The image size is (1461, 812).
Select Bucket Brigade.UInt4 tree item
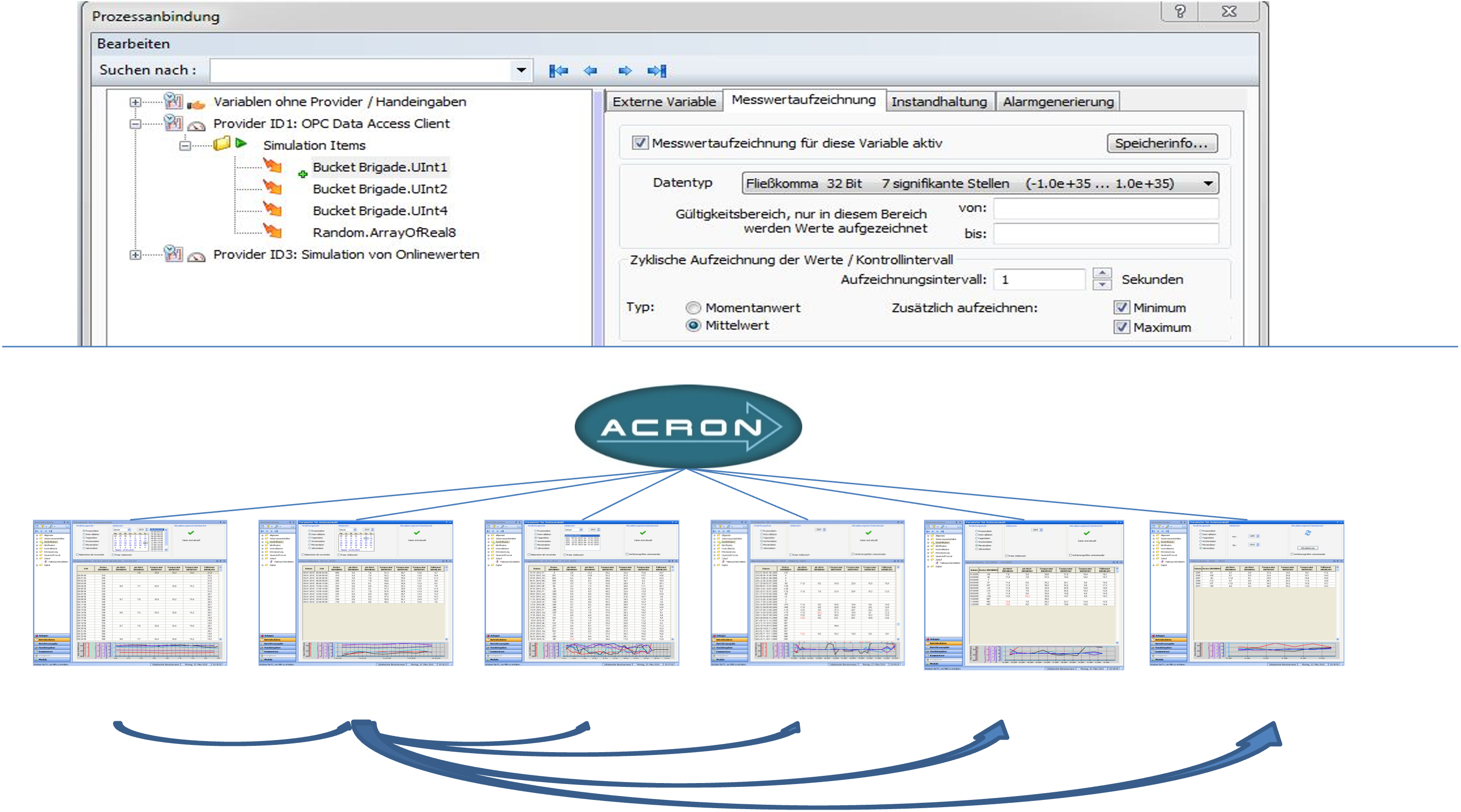click(380, 210)
